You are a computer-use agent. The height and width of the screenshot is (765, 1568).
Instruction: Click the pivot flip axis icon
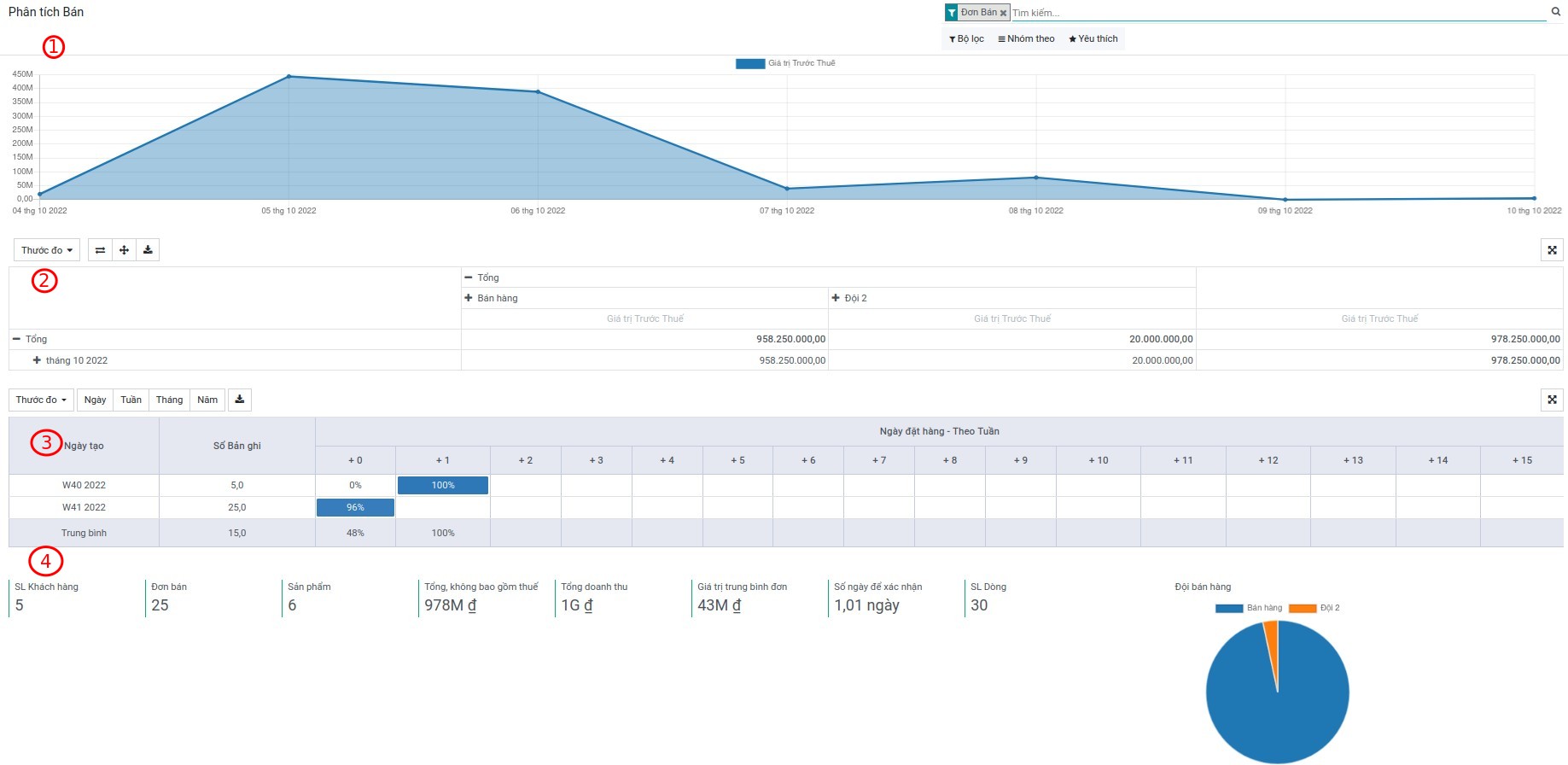coord(100,250)
